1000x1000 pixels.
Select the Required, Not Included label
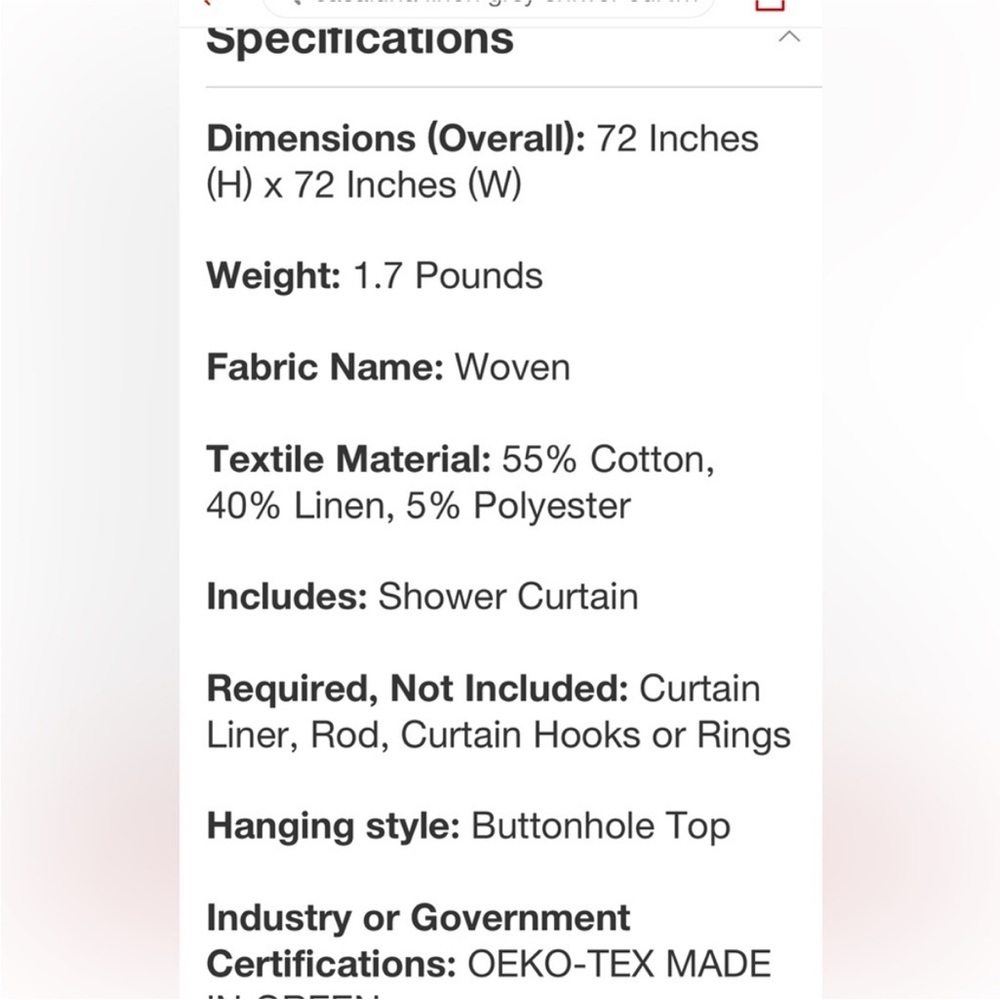(418, 689)
